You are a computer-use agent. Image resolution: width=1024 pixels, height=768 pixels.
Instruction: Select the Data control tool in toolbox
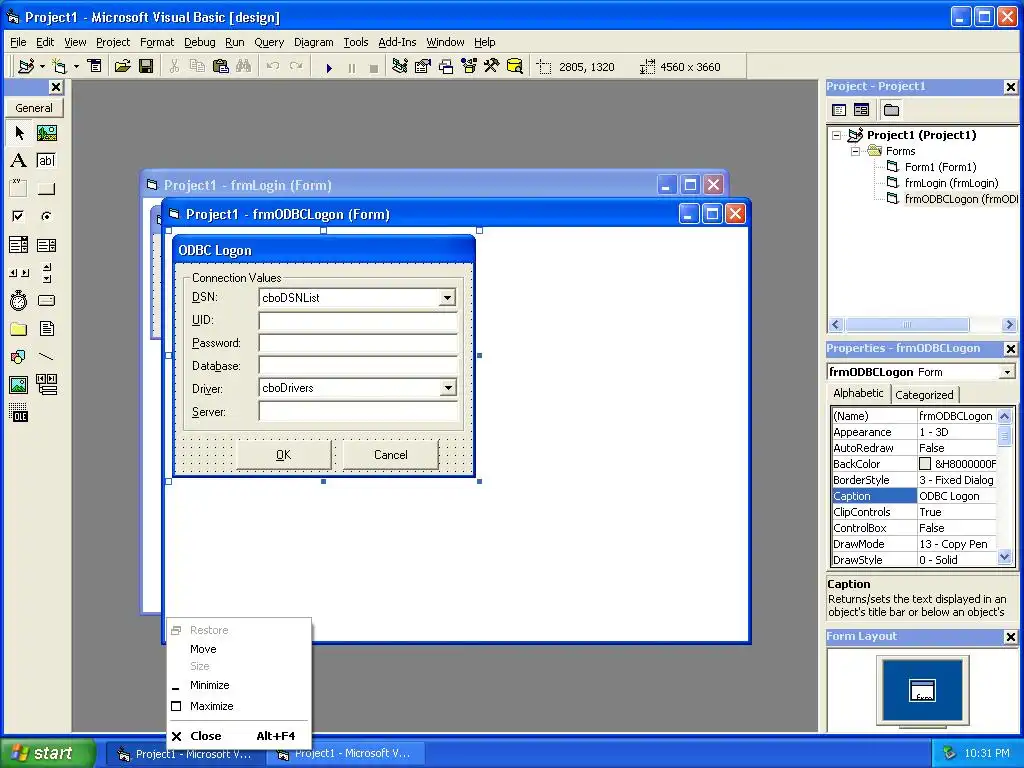46,385
